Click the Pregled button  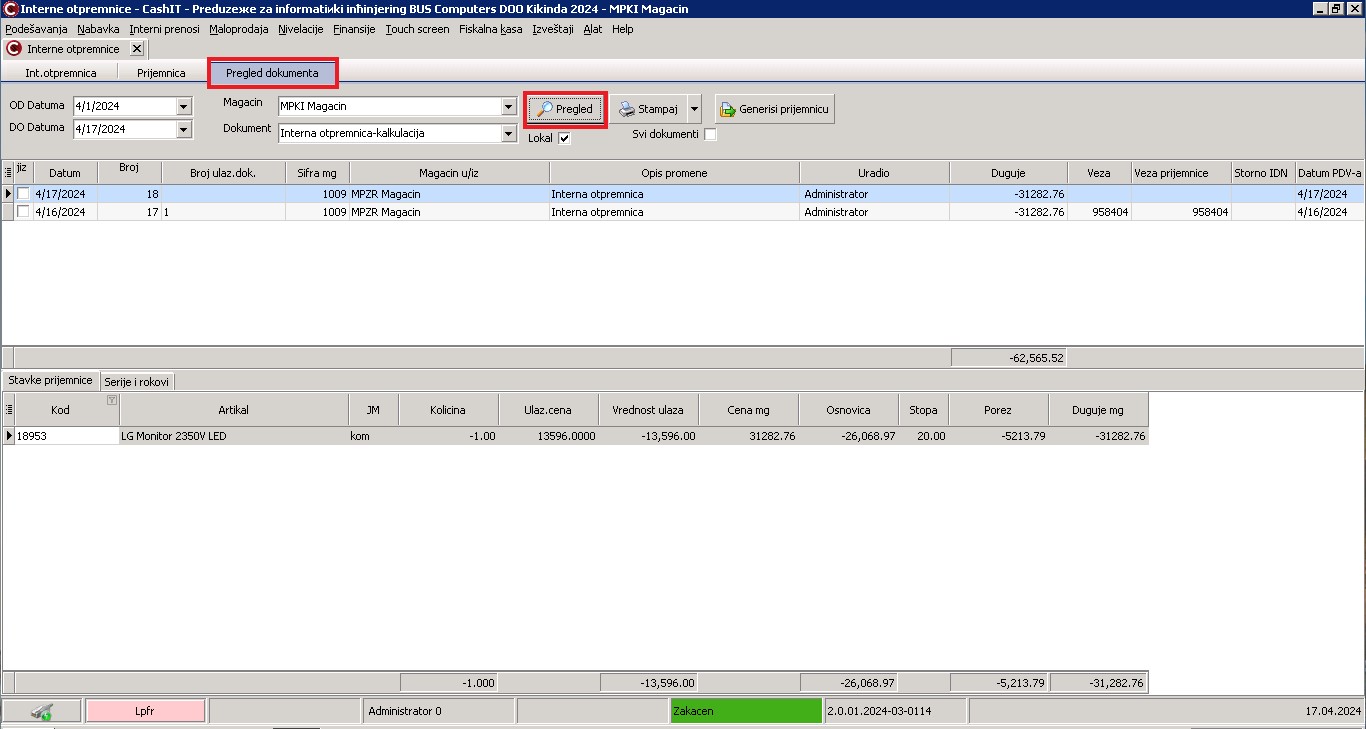pos(565,109)
